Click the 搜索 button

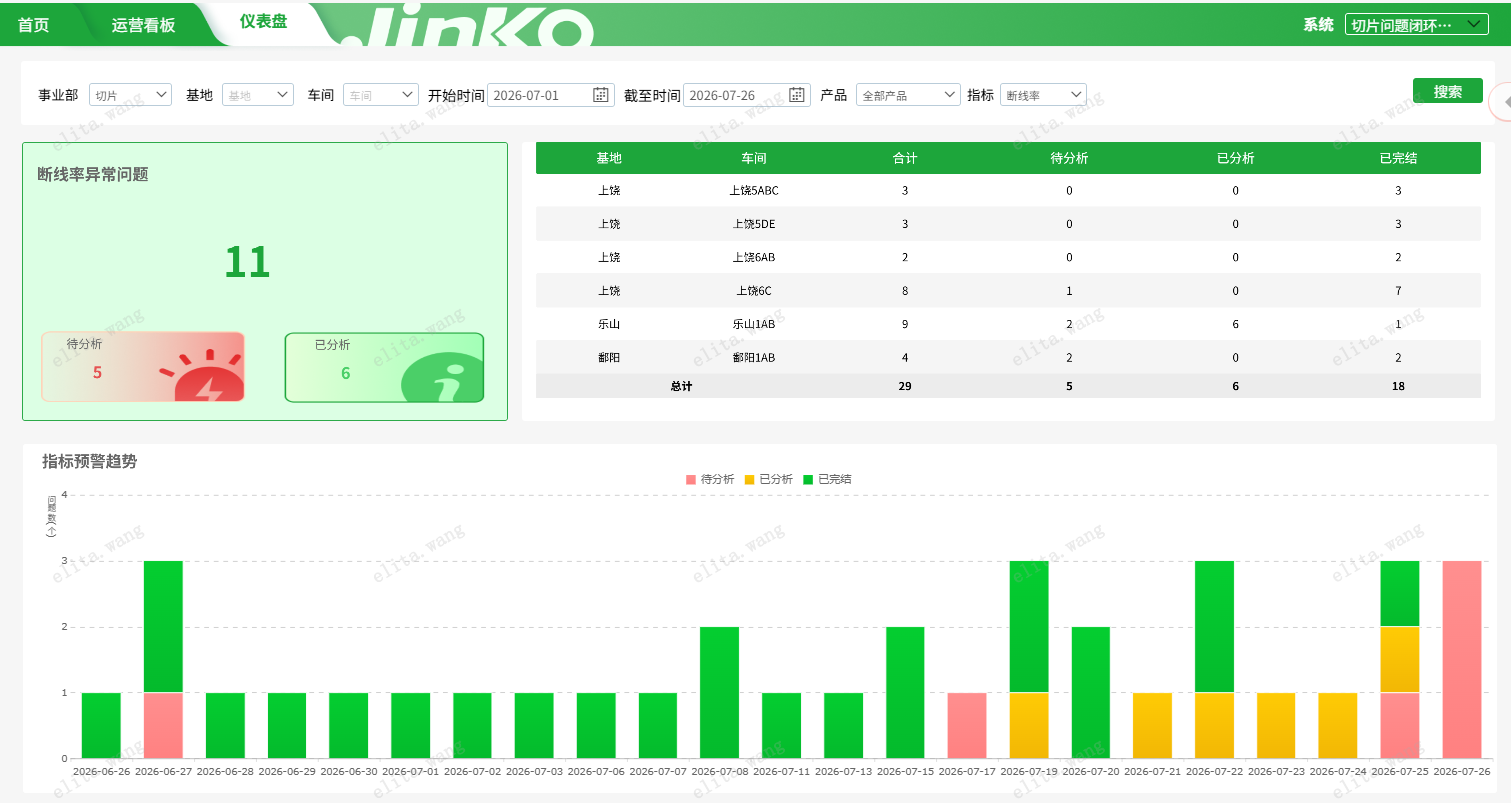pyautogui.click(x=1447, y=91)
